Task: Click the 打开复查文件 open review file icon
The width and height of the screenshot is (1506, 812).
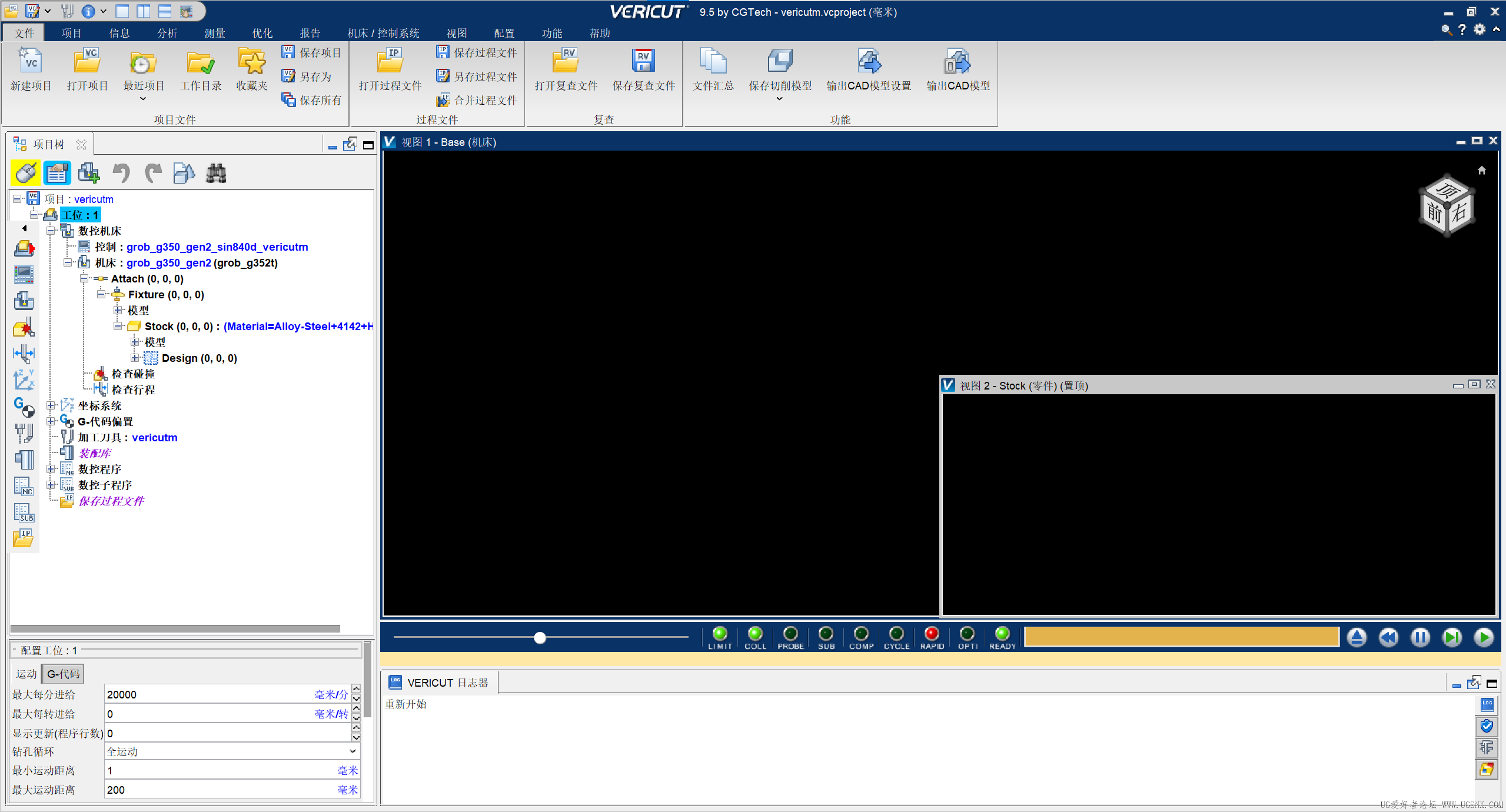Action: (x=566, y=62)
